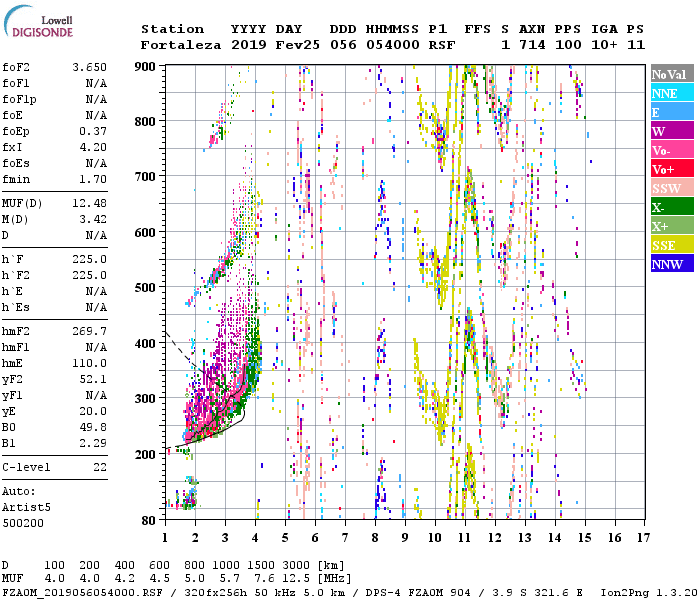Click the foF2 value 3.650

coord(89,67)
